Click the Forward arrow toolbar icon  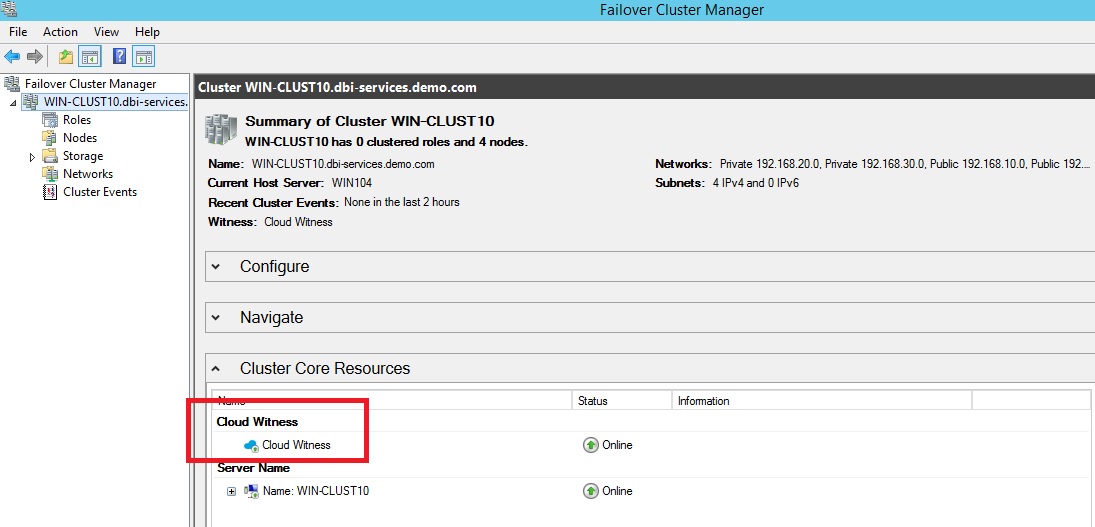pyautogui.click(x=35, y=57)
